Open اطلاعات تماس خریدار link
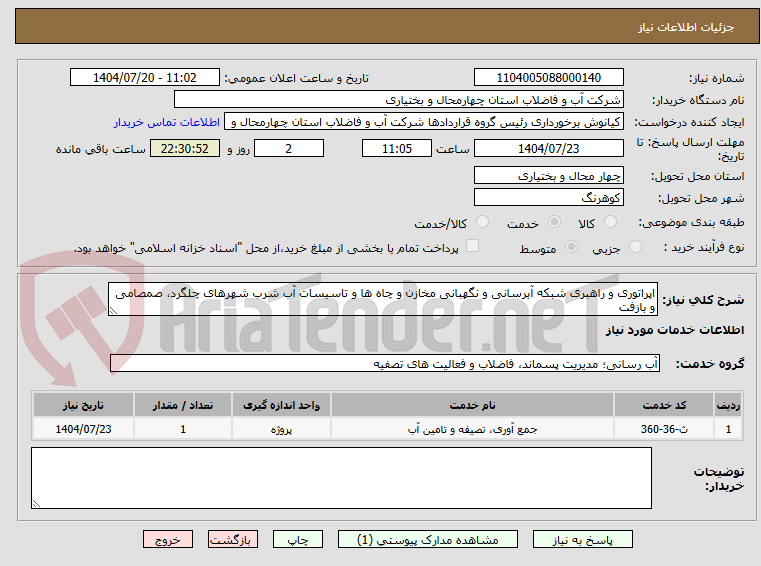Screen dimensions: 761x566 (166, 122)
